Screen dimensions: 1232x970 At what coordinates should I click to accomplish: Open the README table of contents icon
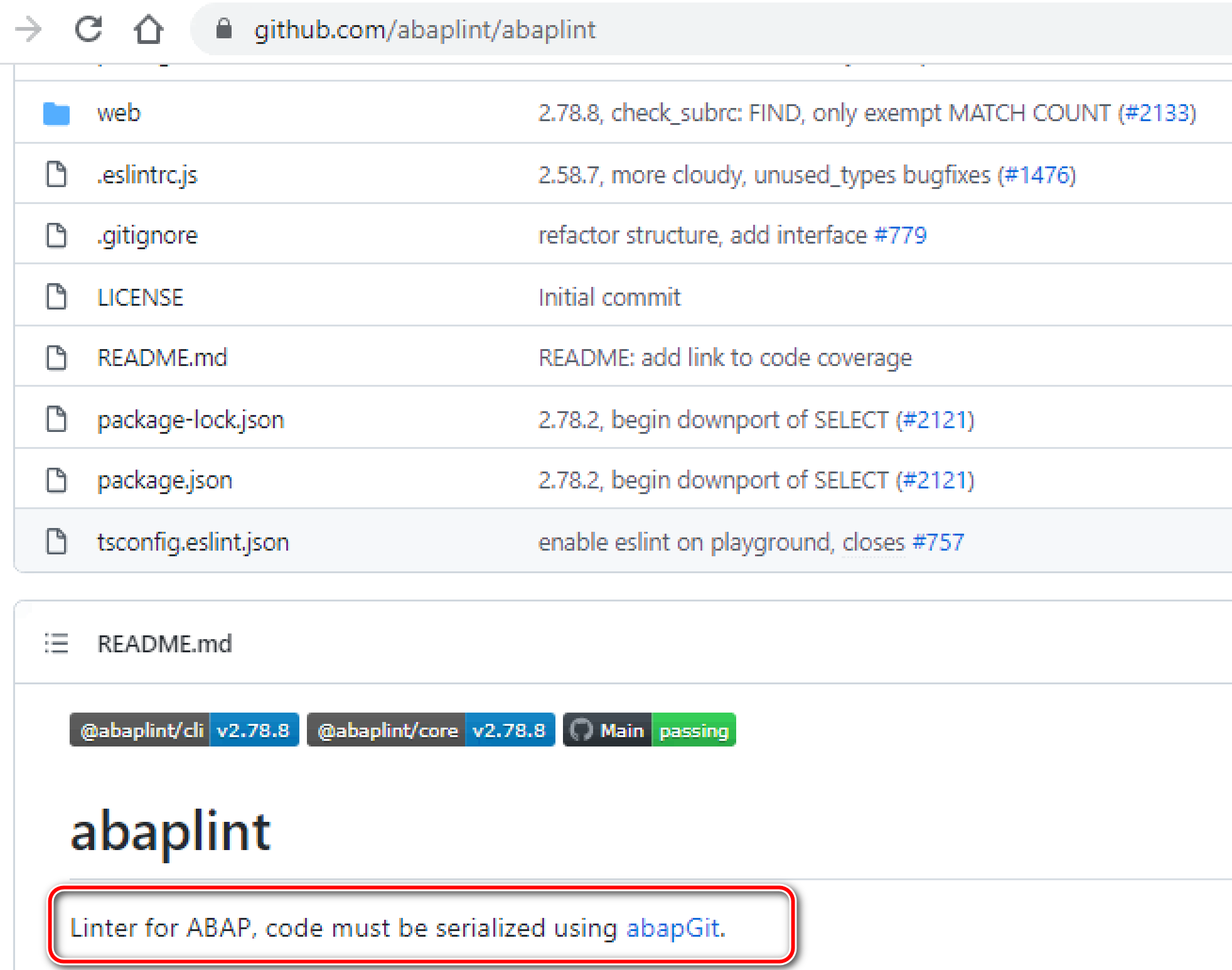click(x=56, y=644)
